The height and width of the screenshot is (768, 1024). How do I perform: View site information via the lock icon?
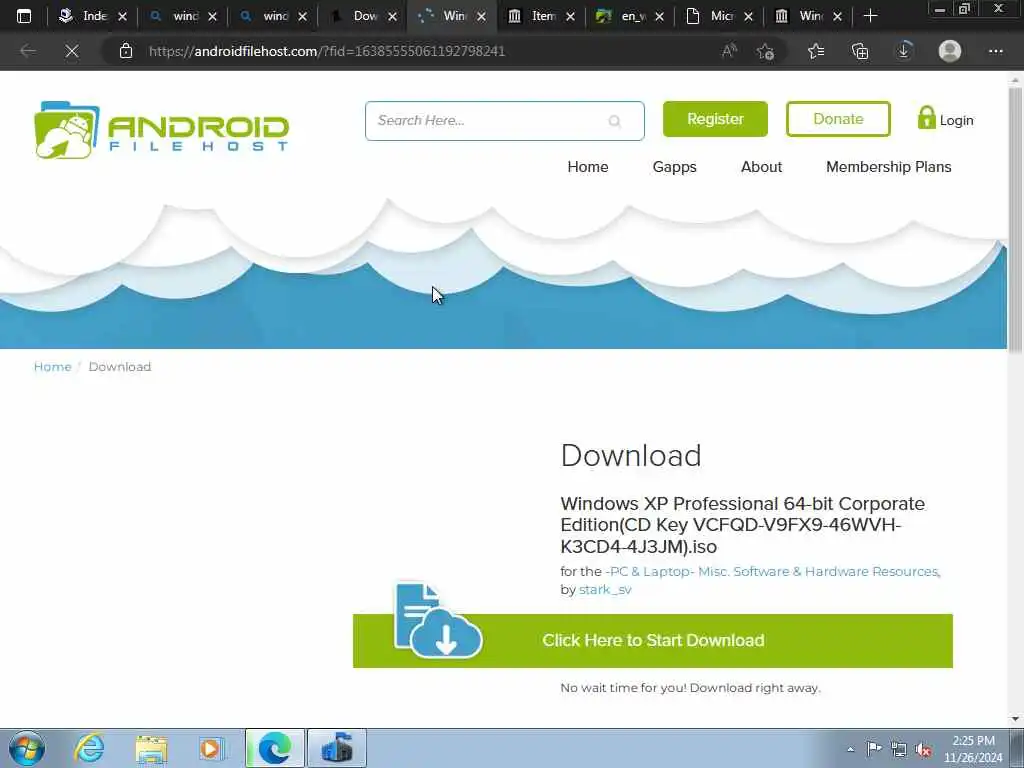pos(126,51)
